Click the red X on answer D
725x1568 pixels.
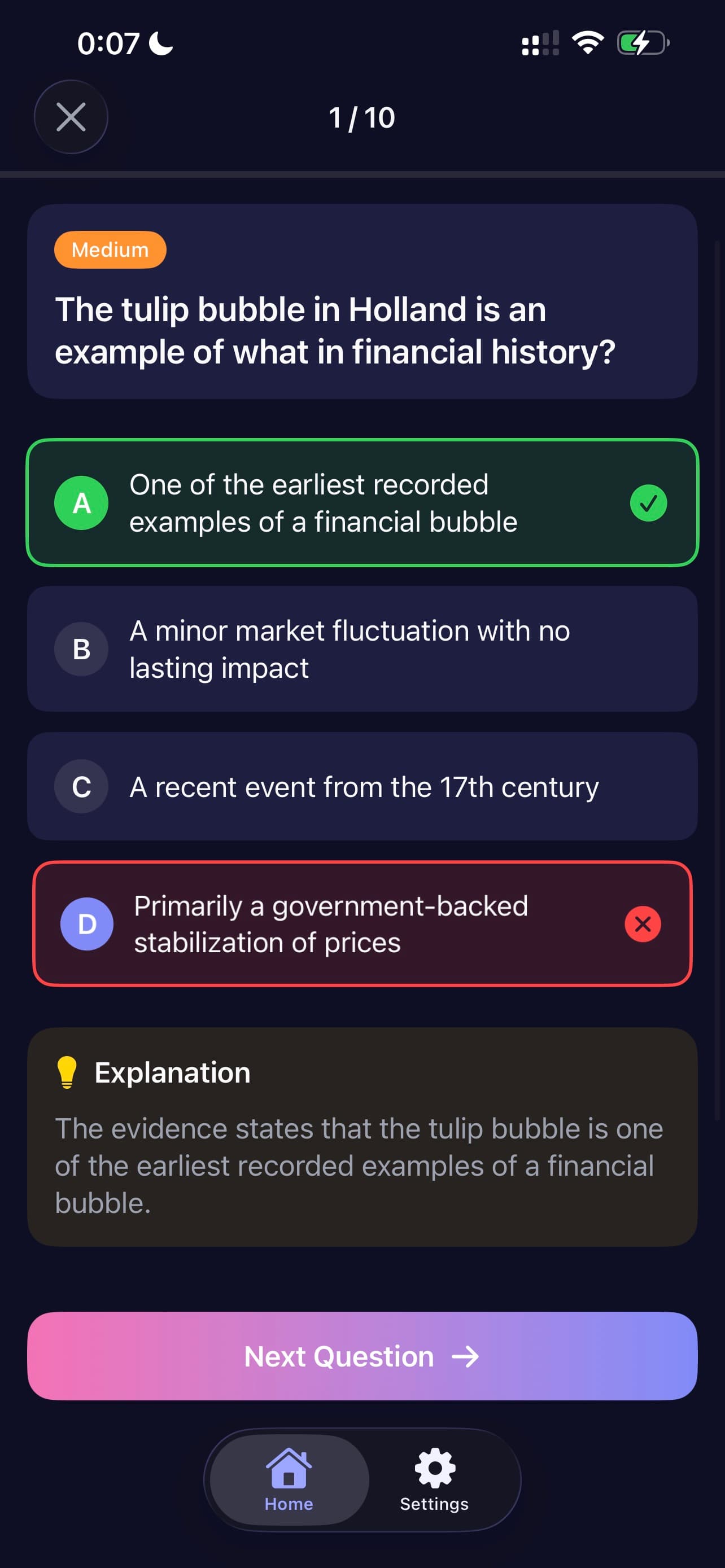coord(643,923)
